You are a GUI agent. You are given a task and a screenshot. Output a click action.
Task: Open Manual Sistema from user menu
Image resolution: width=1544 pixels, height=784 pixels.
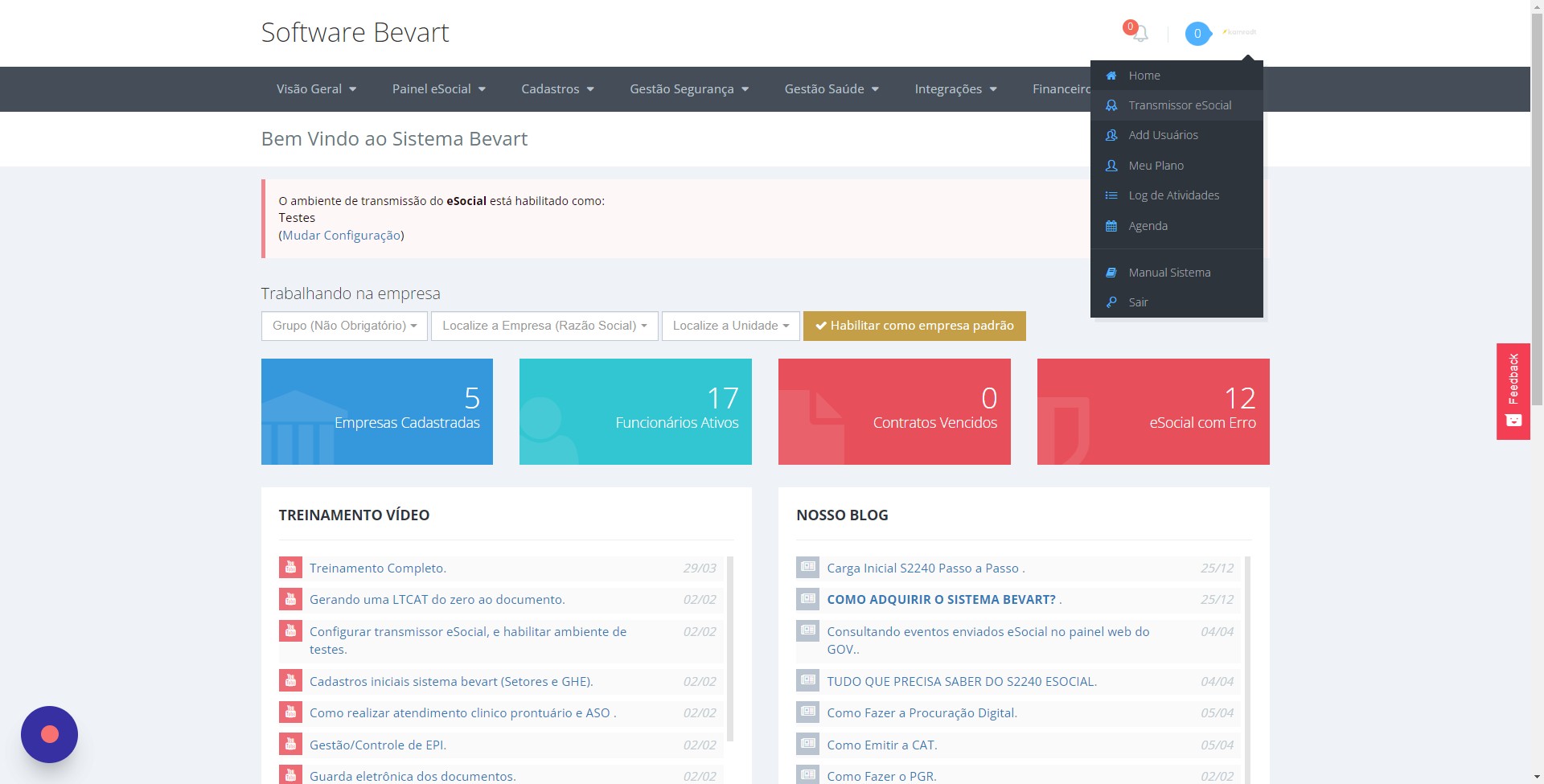(x=1176, y=273)
